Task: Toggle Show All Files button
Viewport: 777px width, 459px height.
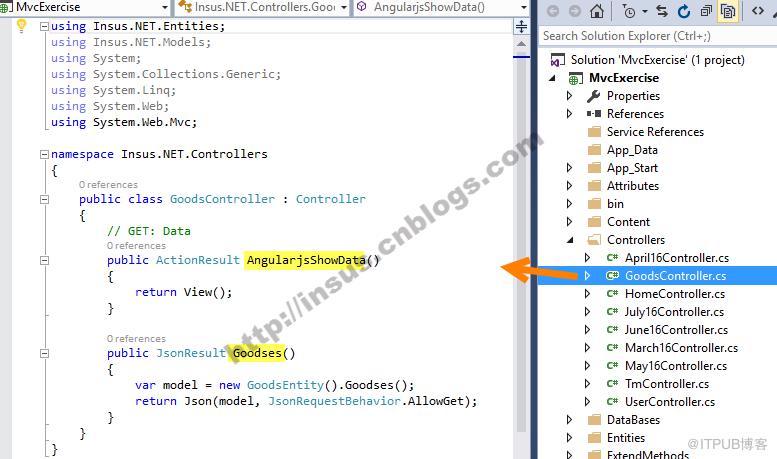Action: [728, 11]
